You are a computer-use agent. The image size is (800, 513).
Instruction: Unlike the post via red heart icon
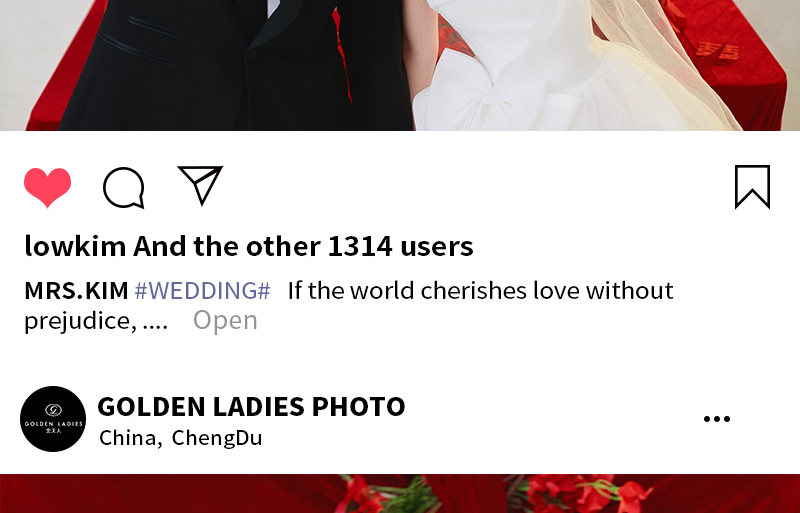coord(47,187)
